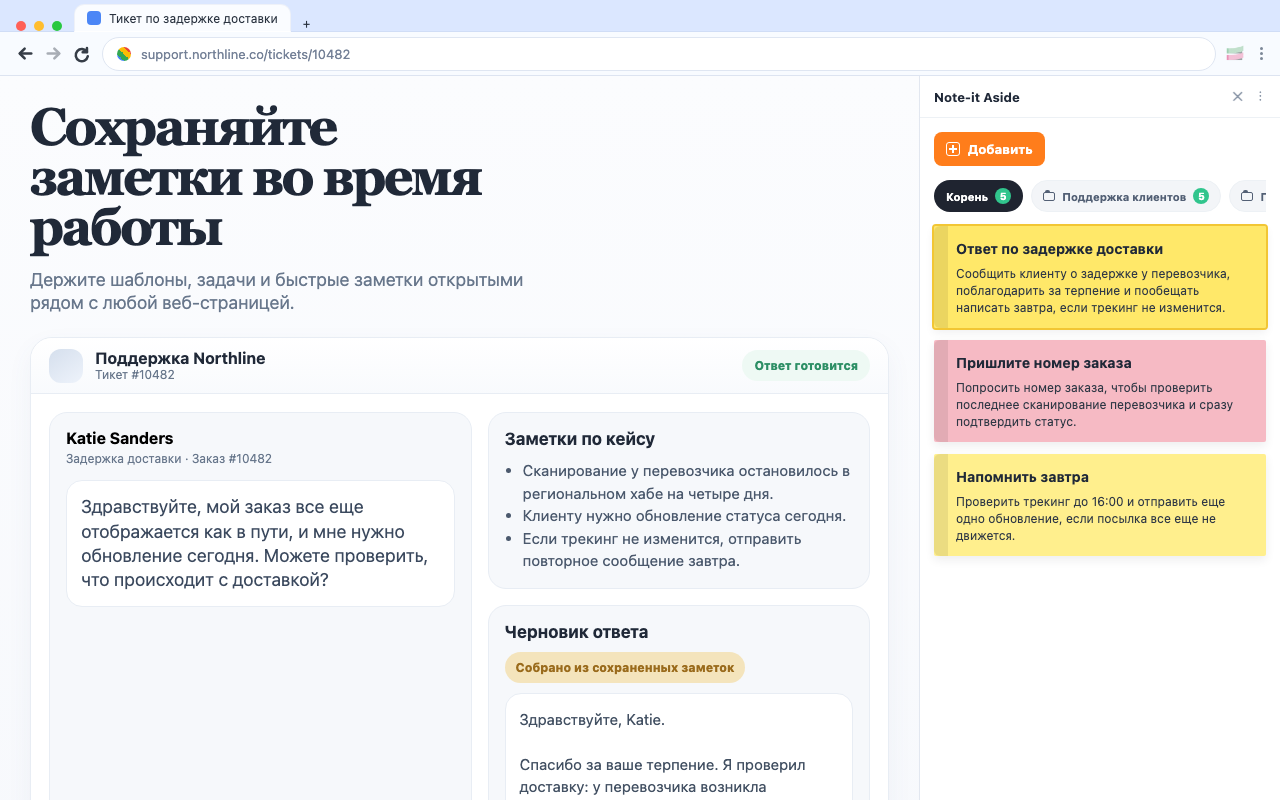The height and width of the screenshot is (800, 1280).
Task: Open the Note-it Aside options menu
Action: click(x=1259, y=96)
